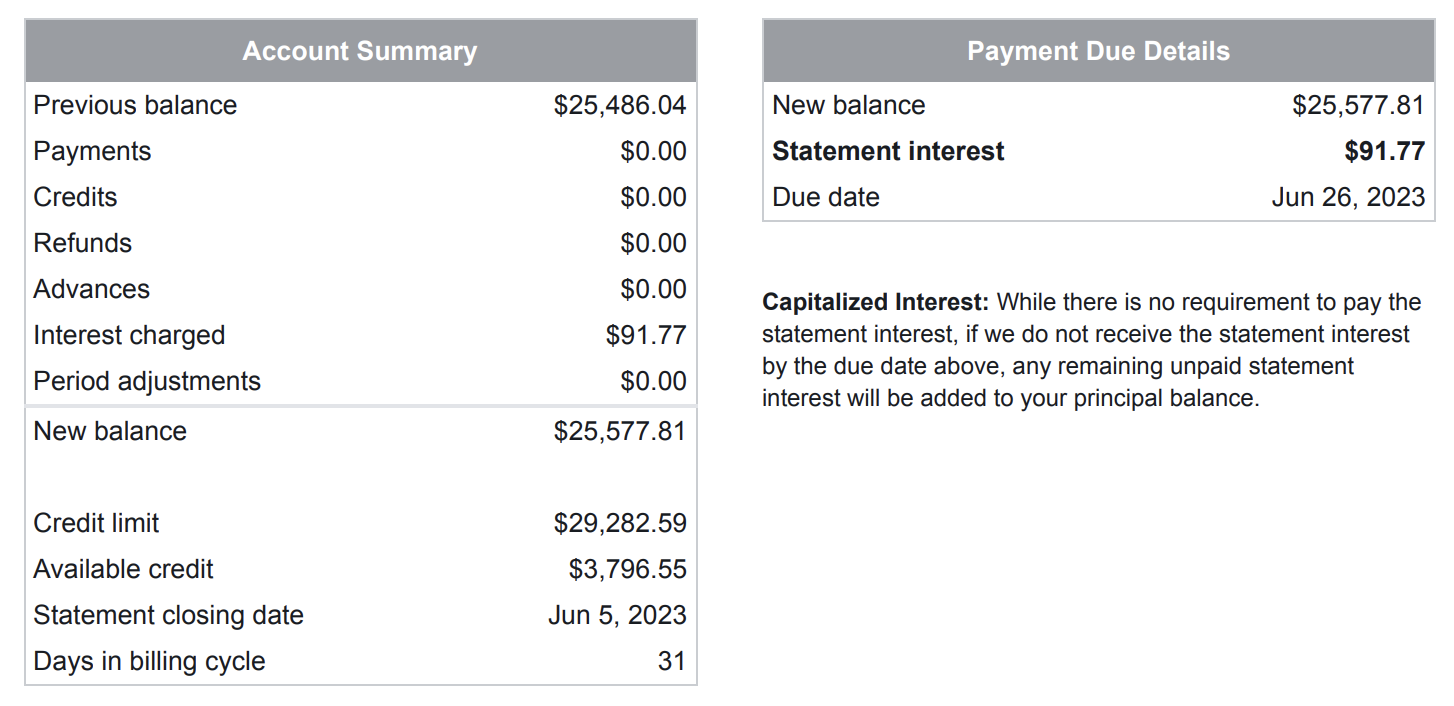Click New balance amount in Account Summary
The width and height of the screenshot is (1454, 706).
click(620, 431)
